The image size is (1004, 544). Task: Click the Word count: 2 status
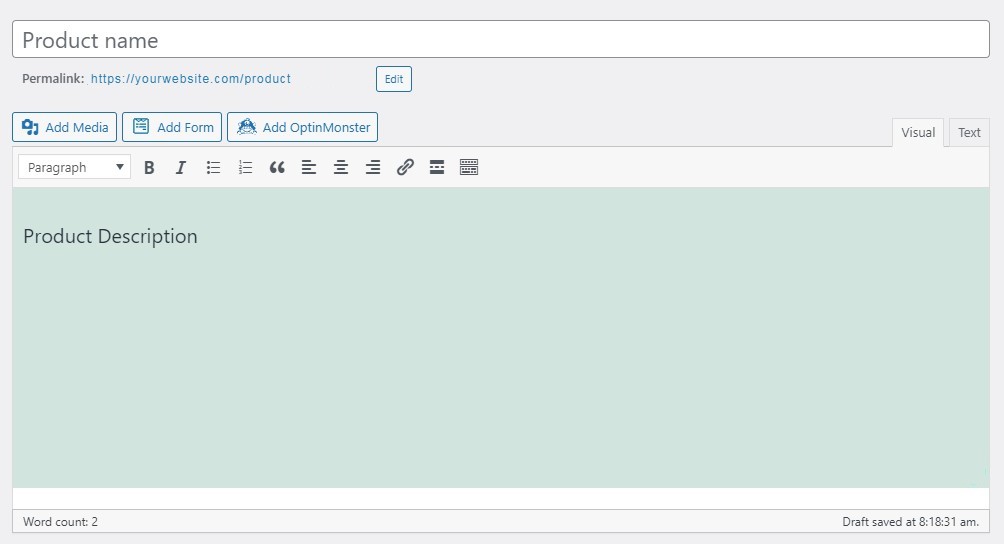point(60,522)
